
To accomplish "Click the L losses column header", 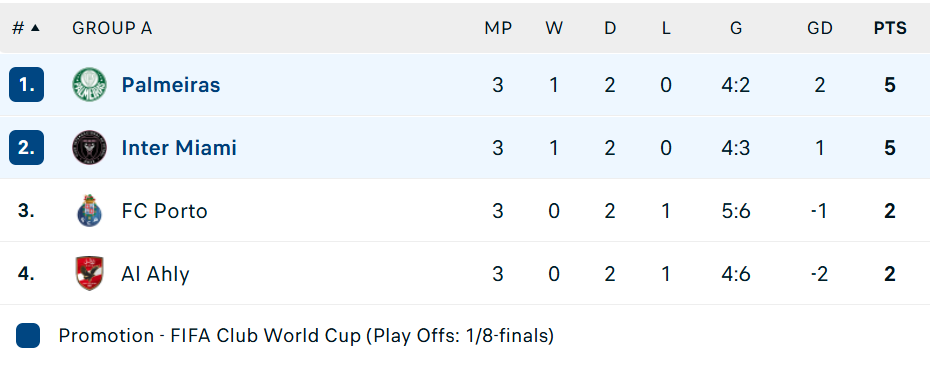I will 665,28.
